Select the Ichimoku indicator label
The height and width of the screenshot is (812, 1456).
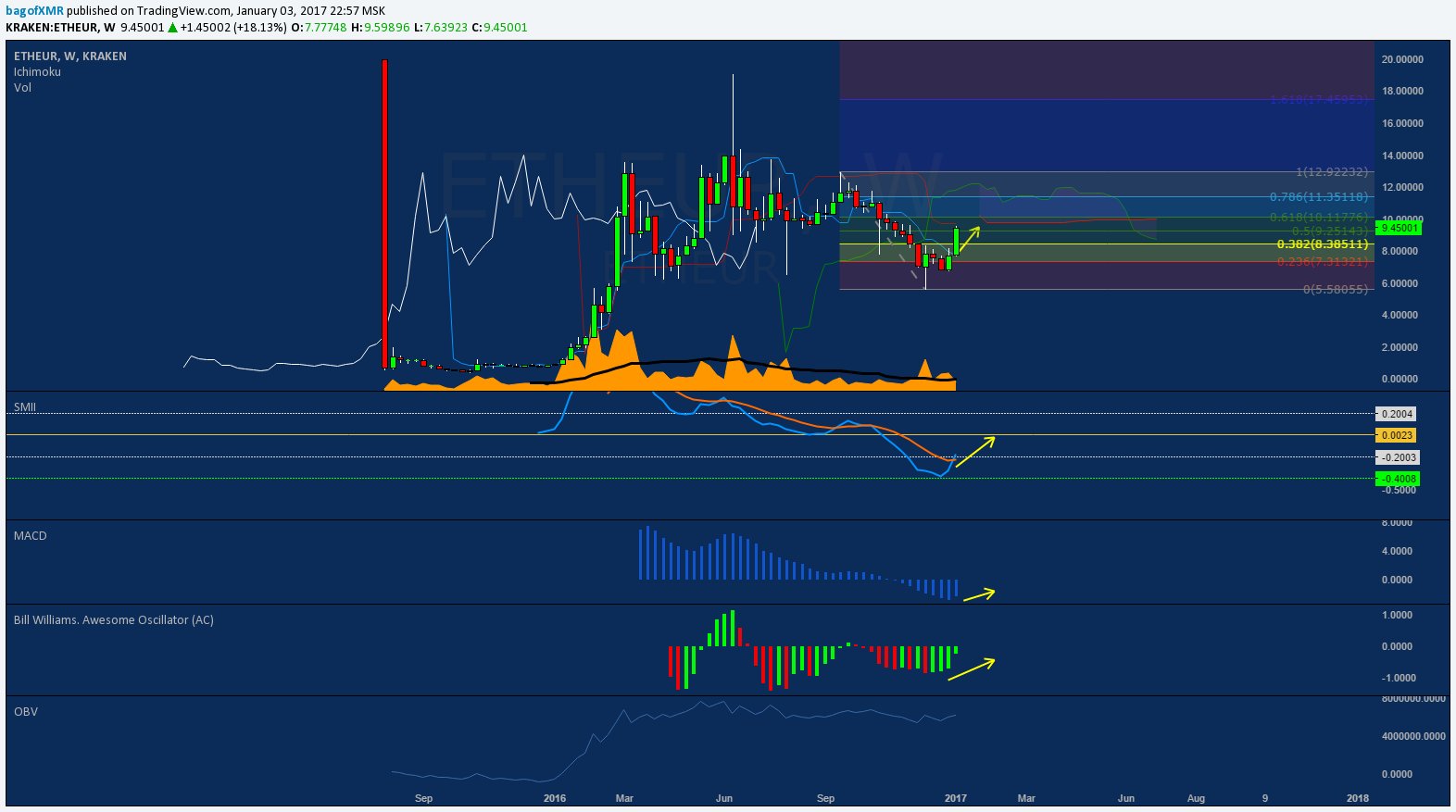tap(37, 72)
